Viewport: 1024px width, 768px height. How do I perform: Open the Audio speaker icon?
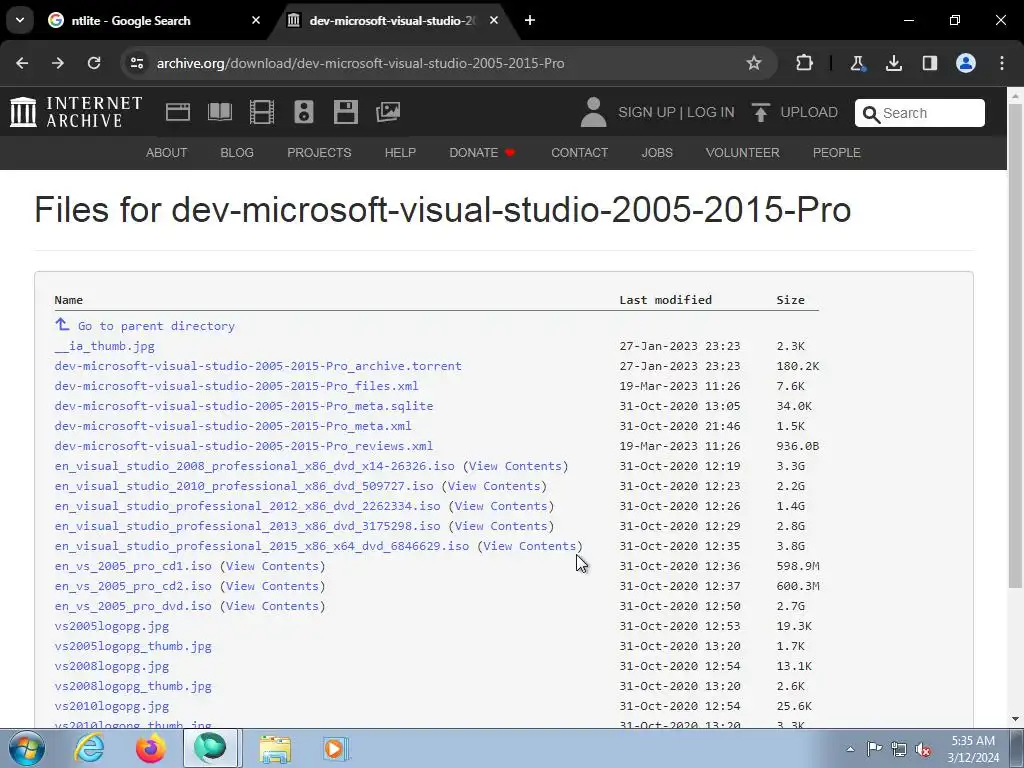304,112
